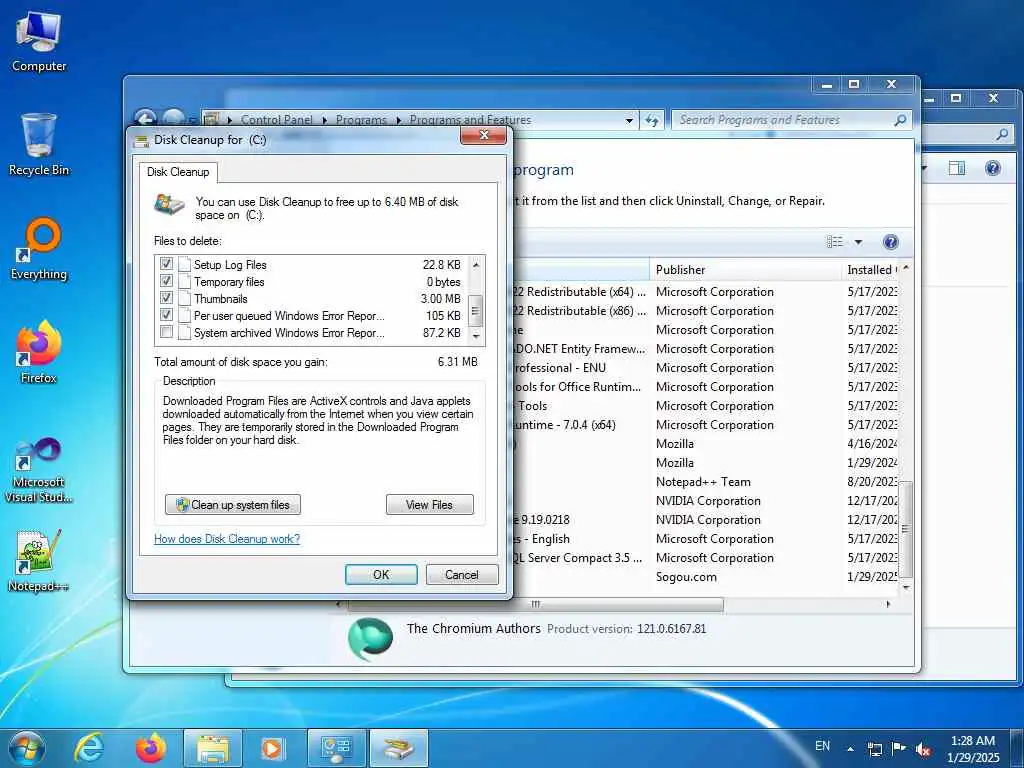
Task: Select the Disk Cleanup tab
Action: [x=178, y=172]
